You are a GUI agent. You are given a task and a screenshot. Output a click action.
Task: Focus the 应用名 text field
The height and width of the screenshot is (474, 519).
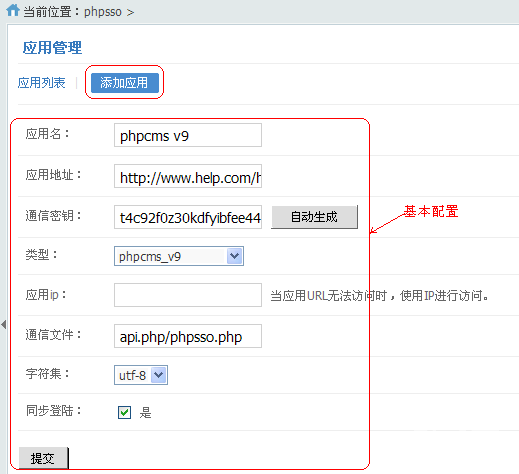(x=188, y=135)
